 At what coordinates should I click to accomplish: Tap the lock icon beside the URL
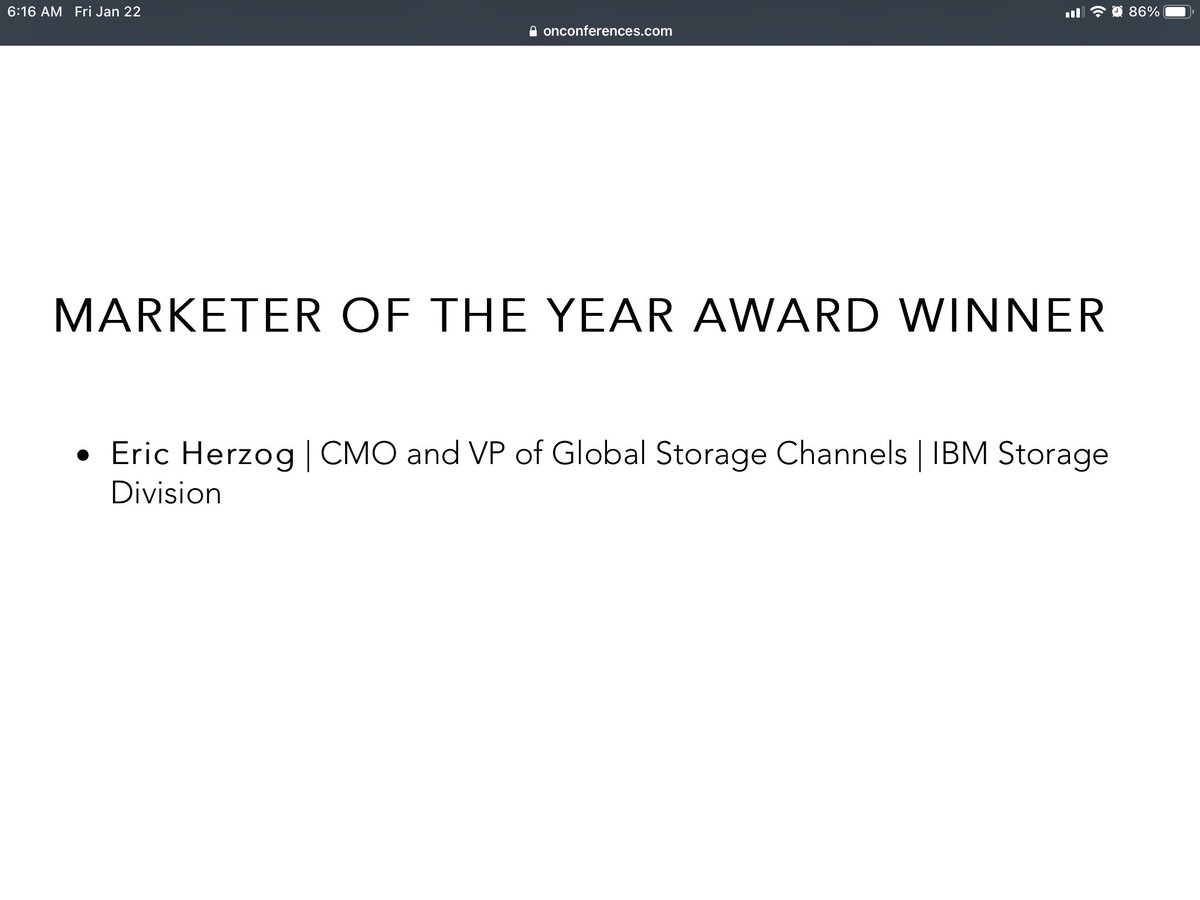pos(533,31)
